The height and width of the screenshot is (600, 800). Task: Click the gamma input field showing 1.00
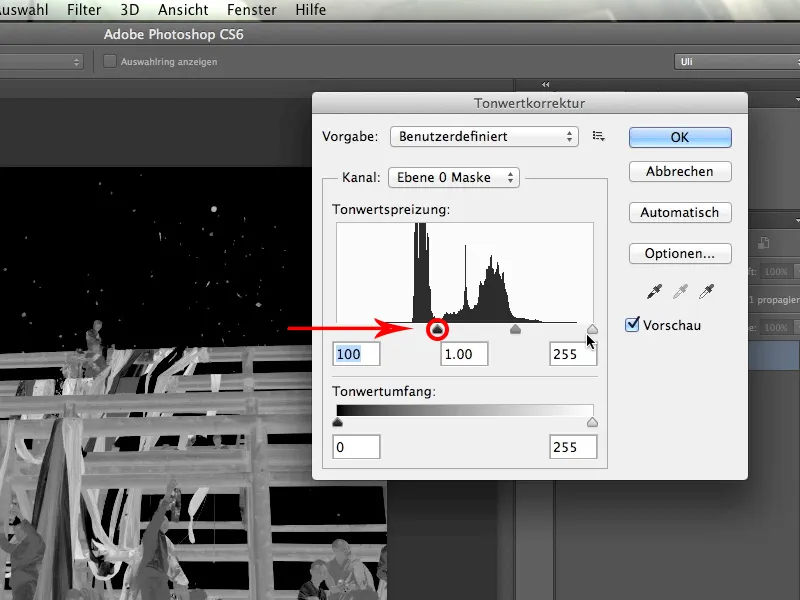[464, 354]
